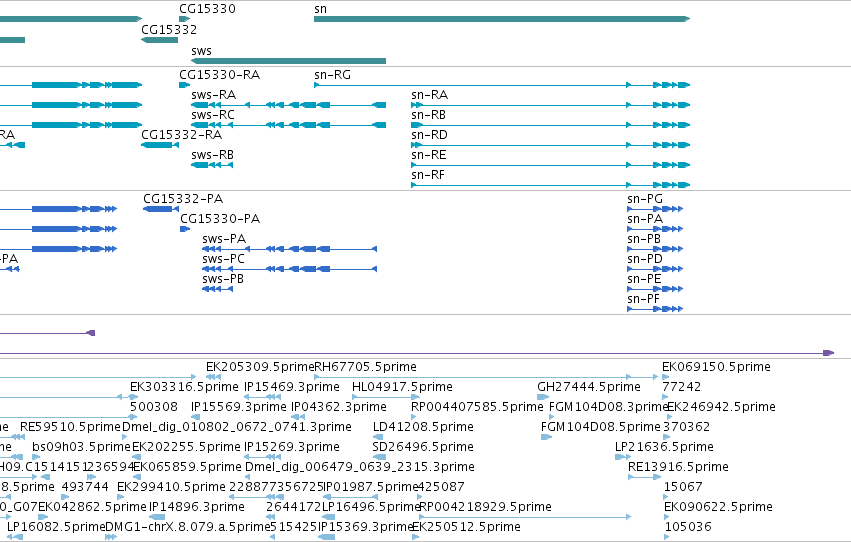Click the sws-PB protein label
851x542 pixels.
(223, 279)
